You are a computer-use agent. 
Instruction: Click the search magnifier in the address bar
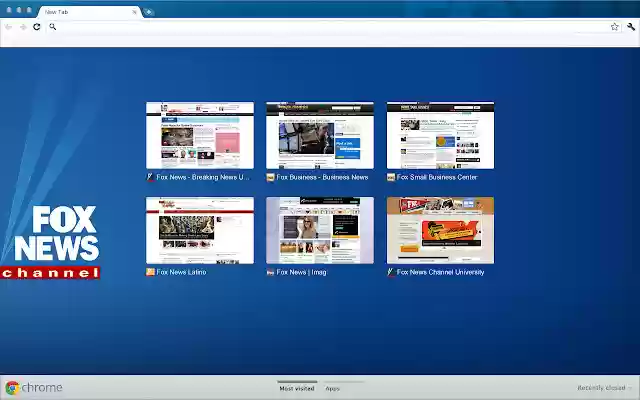click(53, 27)
